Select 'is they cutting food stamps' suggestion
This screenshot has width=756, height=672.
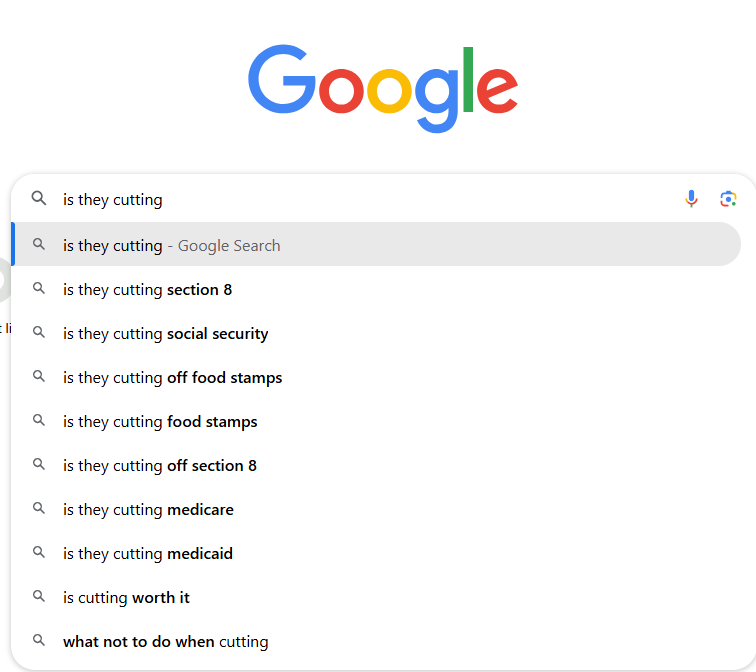[x=160, y=422]
